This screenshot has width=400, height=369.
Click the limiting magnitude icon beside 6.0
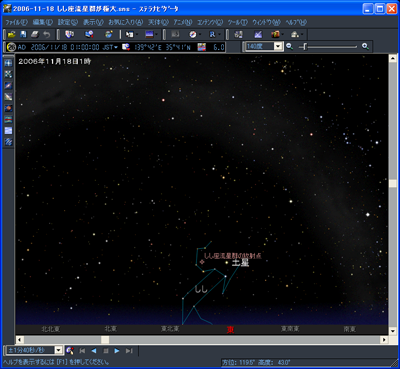(202, 47)
